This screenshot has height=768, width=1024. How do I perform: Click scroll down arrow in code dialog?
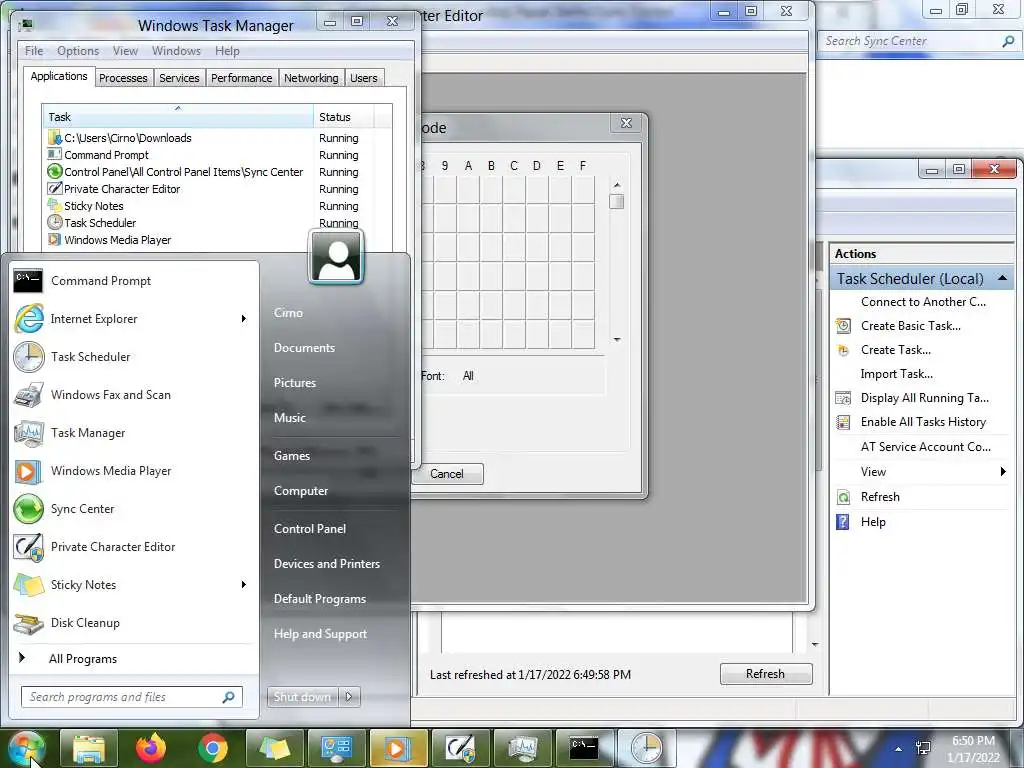[x=617, y=340]
